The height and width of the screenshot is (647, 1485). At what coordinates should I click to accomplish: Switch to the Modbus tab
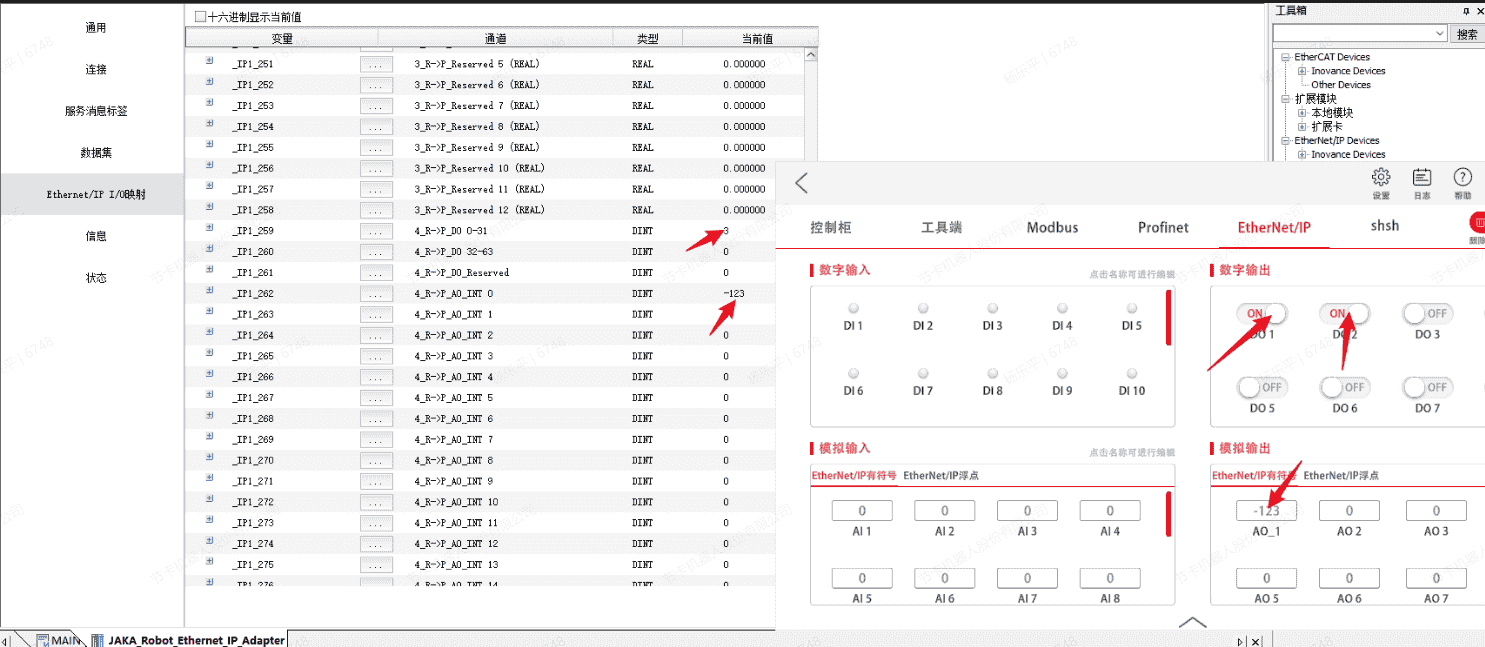tap(1052, 227)
